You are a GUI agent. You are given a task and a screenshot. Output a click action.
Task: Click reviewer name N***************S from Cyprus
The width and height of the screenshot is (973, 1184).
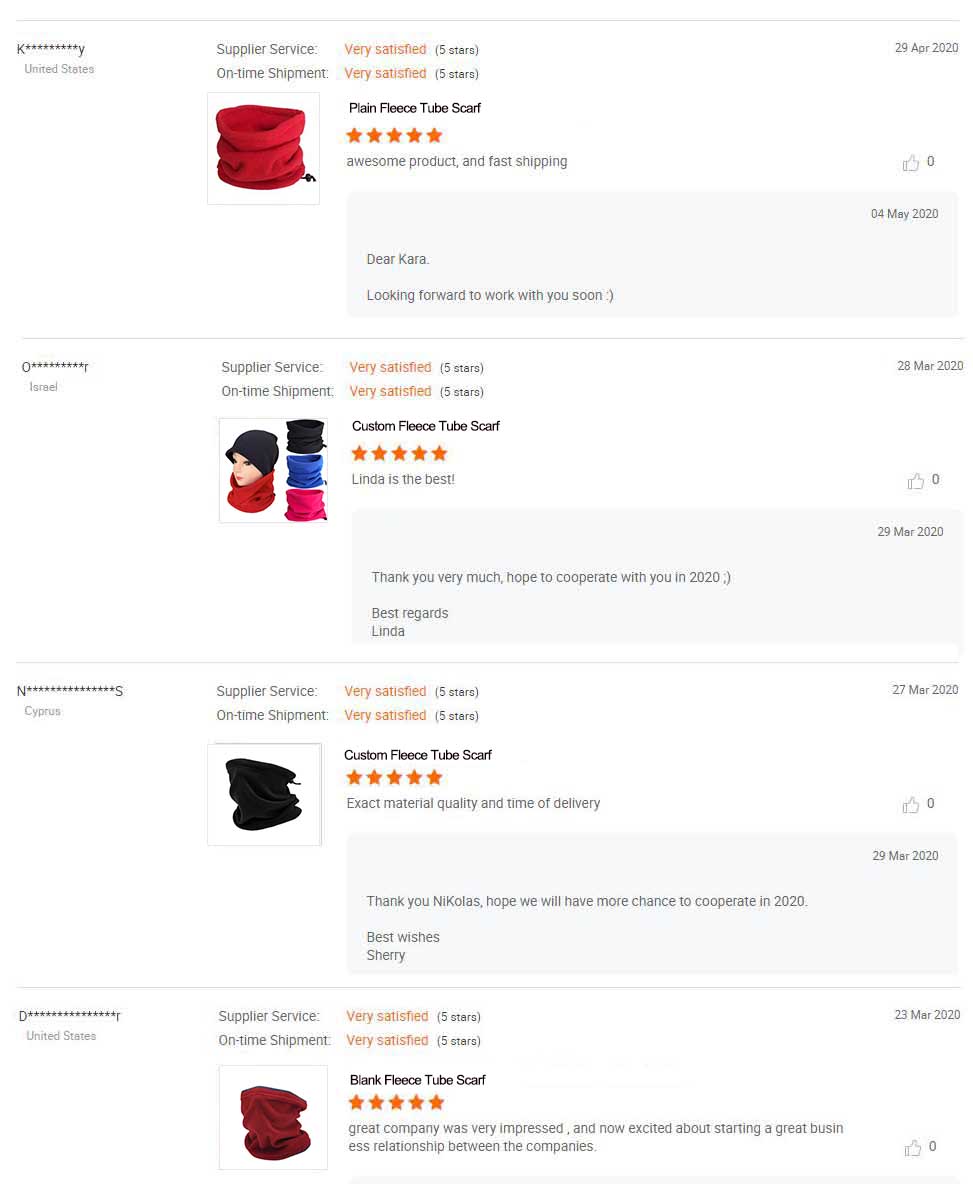click(70, 691)
